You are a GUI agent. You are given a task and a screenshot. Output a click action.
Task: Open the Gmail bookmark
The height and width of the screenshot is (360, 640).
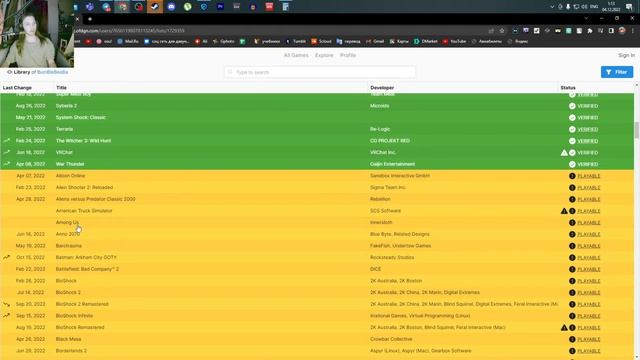[375, 41]
